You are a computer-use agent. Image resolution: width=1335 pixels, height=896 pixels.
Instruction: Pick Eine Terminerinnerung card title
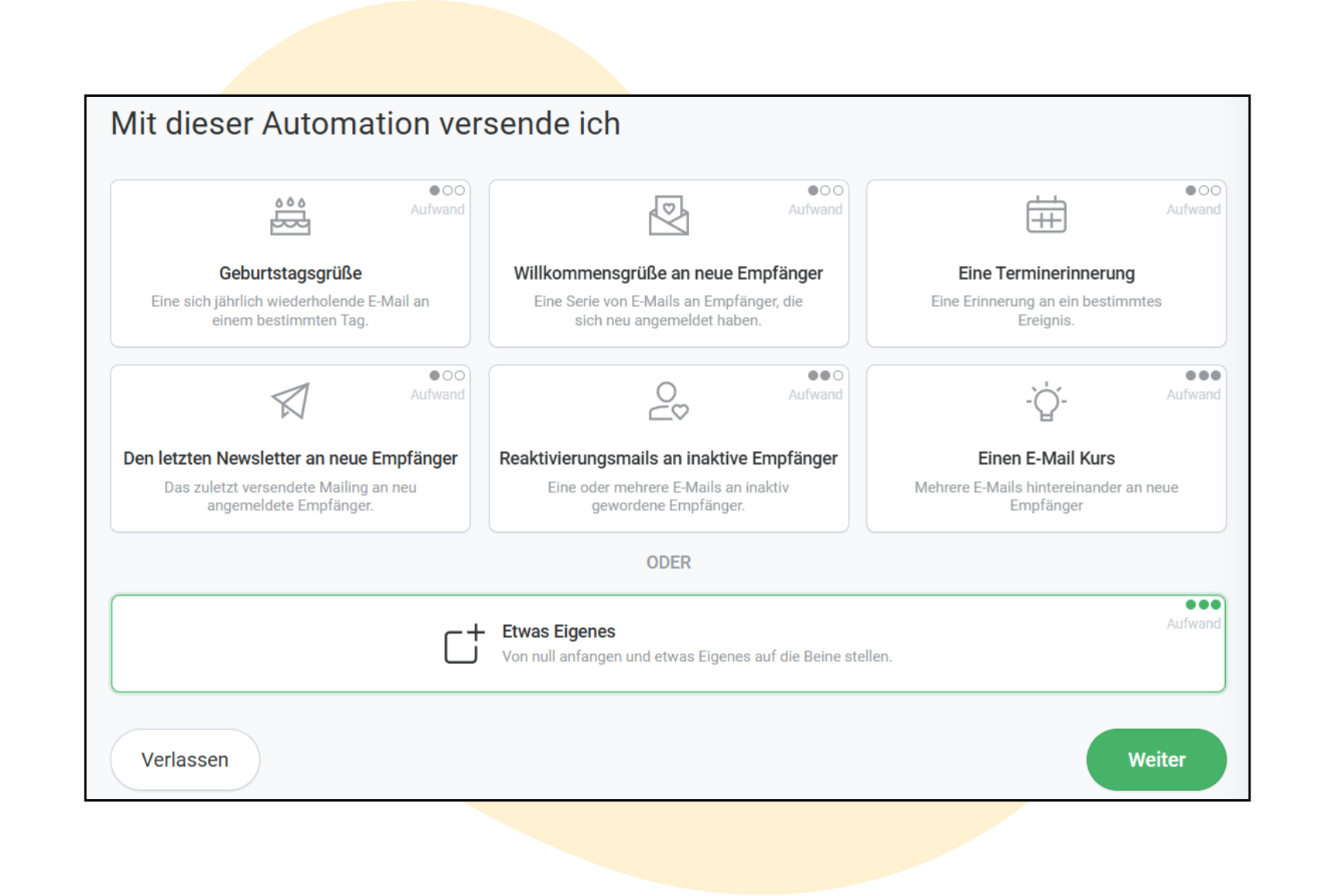pyautogui.click(x=1046, y=273)
